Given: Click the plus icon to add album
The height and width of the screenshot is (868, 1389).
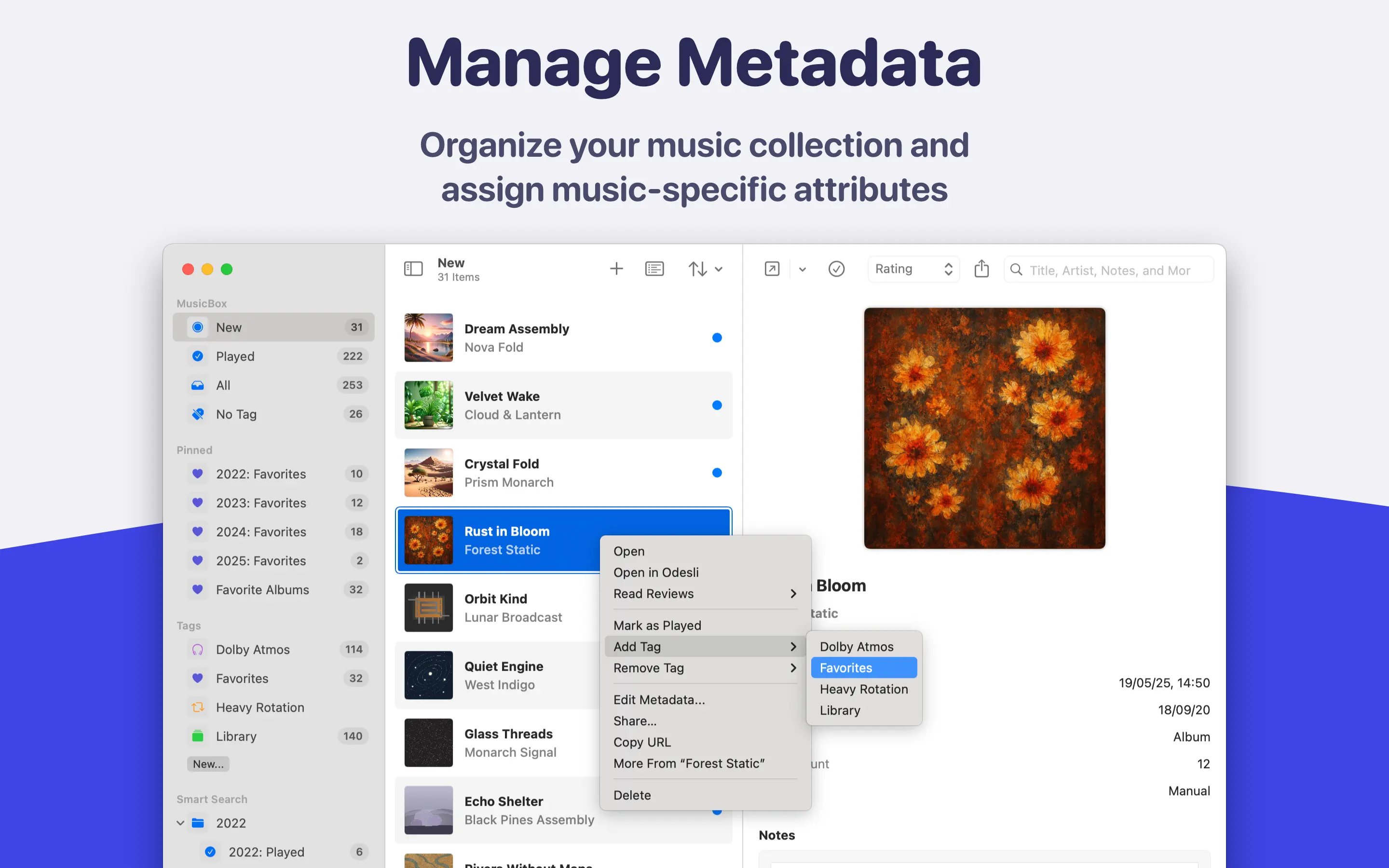Looking at the screenshot, I should [x=616, y=269].
